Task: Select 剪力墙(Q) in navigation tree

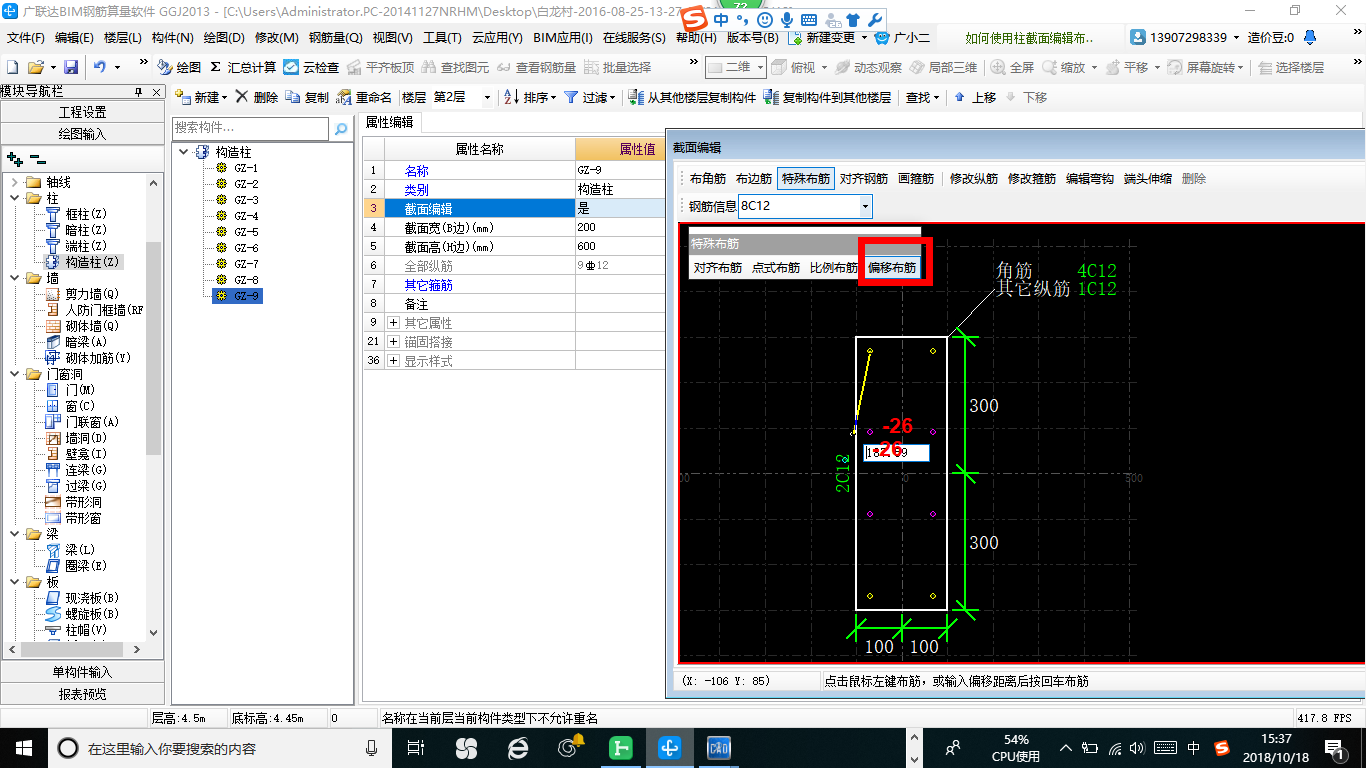Action: click(92, 294)
